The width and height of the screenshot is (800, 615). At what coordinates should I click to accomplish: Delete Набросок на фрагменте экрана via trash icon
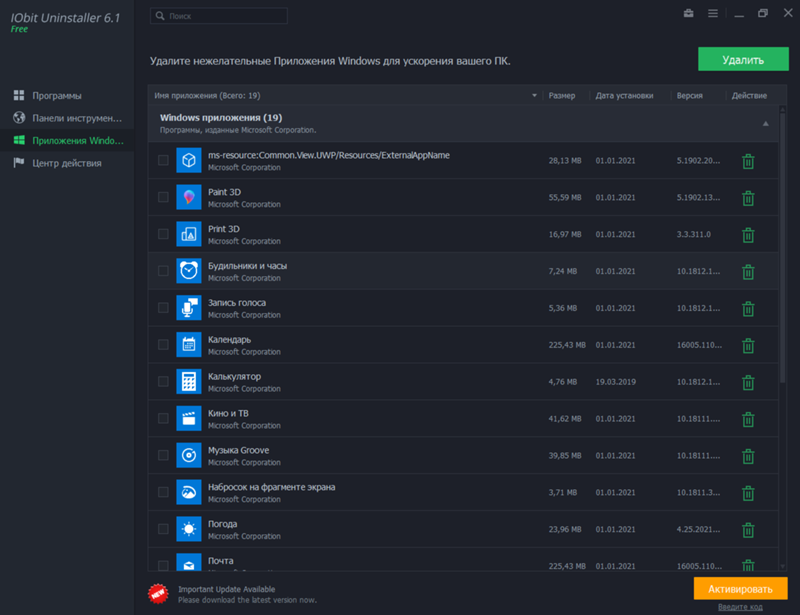(x=748, y=493)
